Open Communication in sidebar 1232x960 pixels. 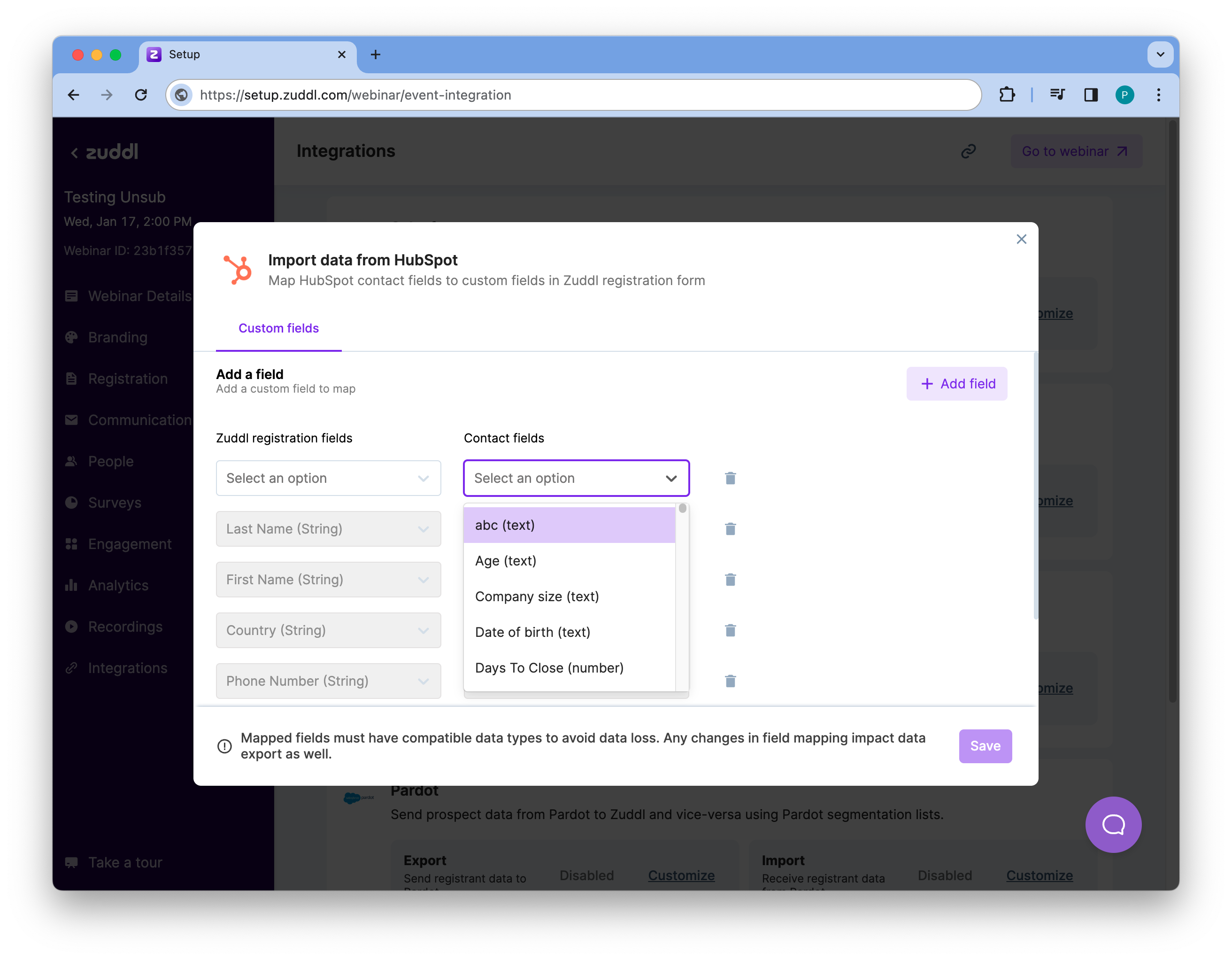tap(129, 420)
